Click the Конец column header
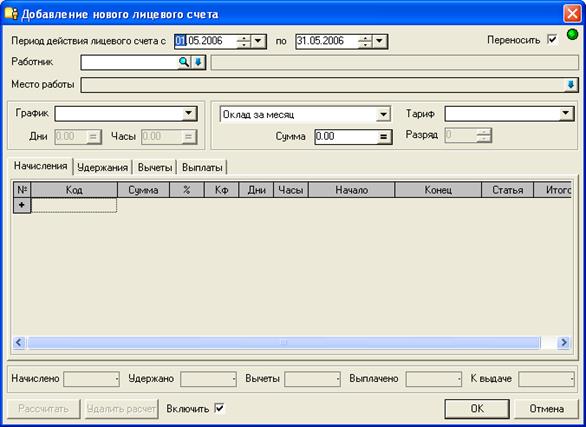Image resolution: width=586 pixels, height=427 pixels. coord(438,190)
